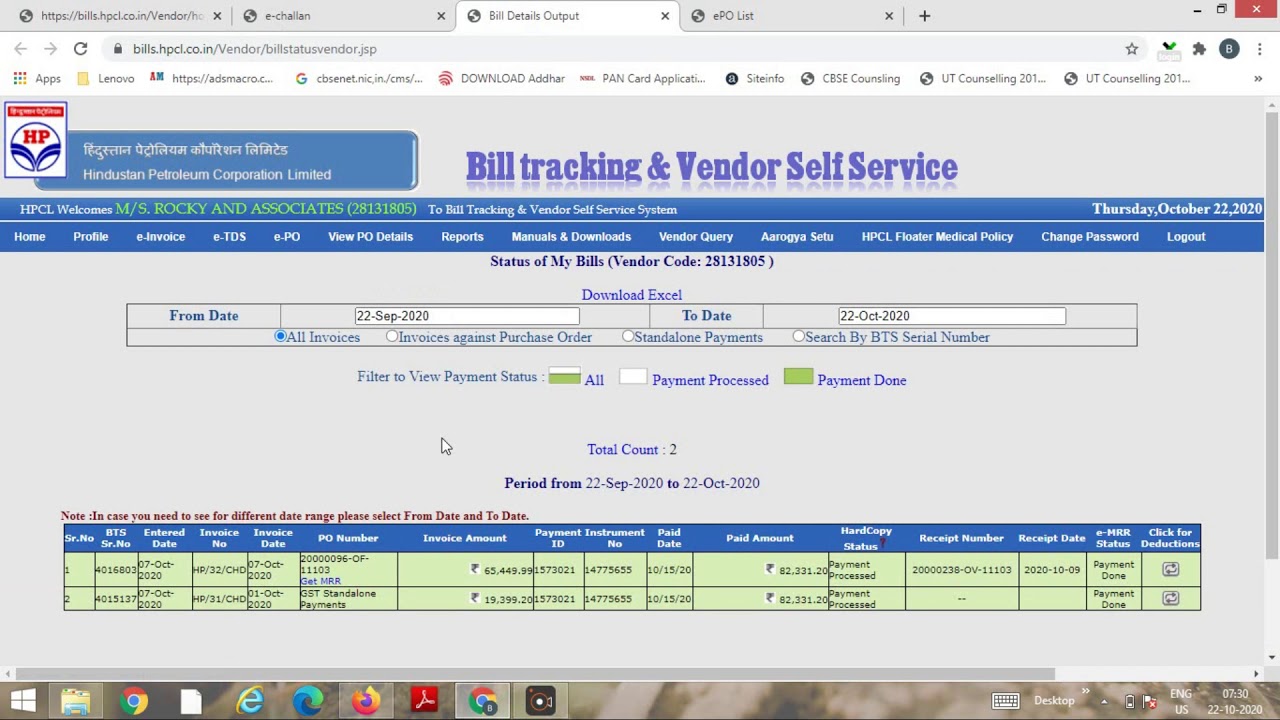Open HPCL Floater Medical Policy

coord(937,237)
